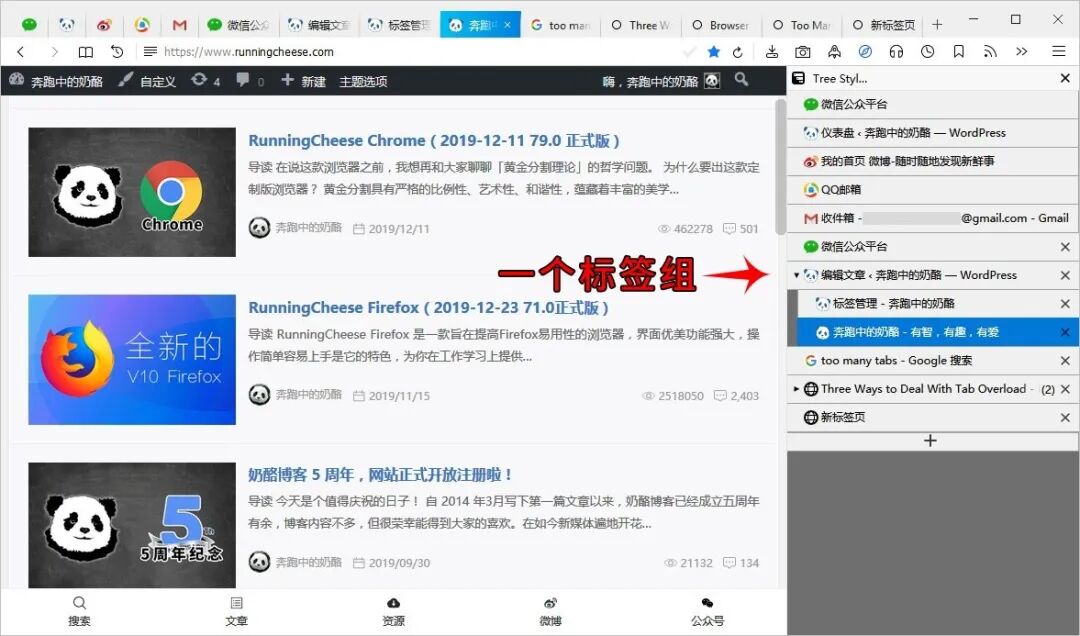
Task: Select Gmail 收件箱 sidebar tab
Action: coord(933,218)
